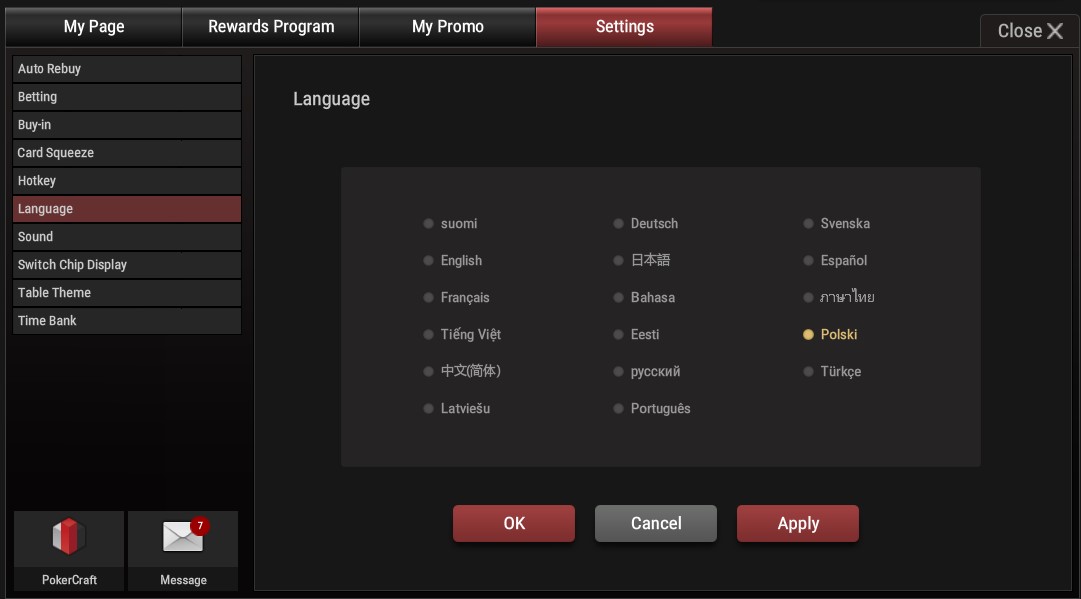
Task: Open the Rewards Program tab
Action: 271,27
